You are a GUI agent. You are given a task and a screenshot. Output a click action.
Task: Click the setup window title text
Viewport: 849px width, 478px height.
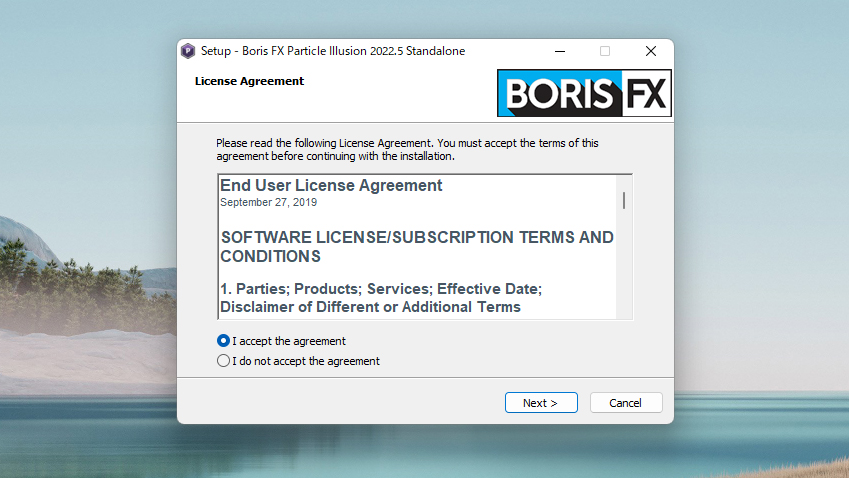[x=333, y=51]
